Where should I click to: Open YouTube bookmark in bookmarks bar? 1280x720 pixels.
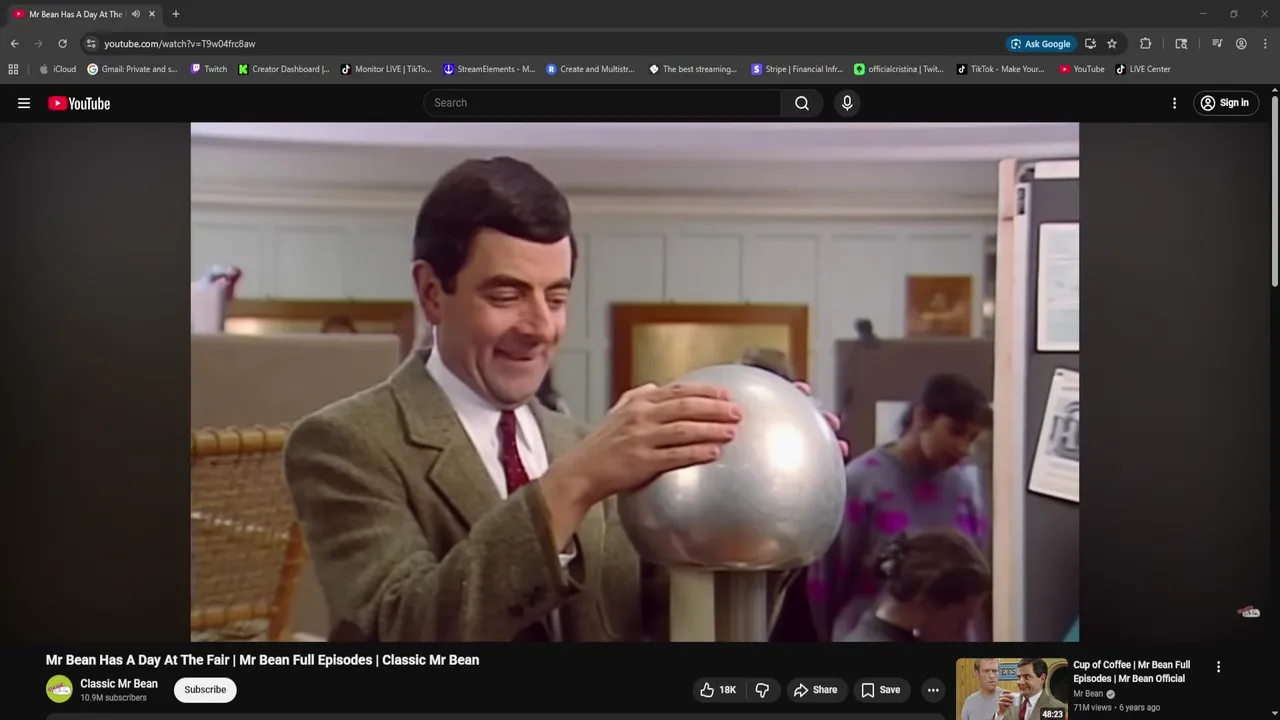pos(1082,69)
